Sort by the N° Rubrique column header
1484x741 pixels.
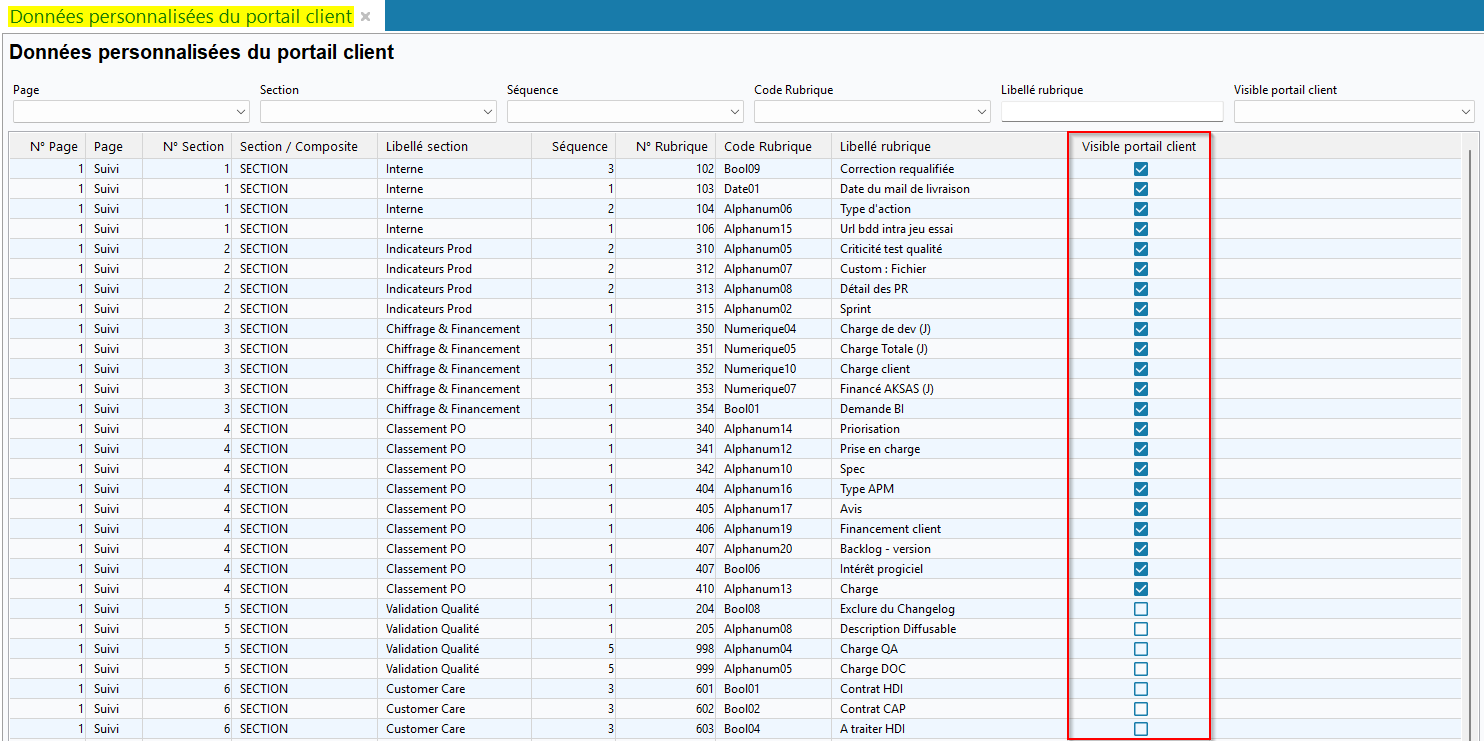click(671, 147)
